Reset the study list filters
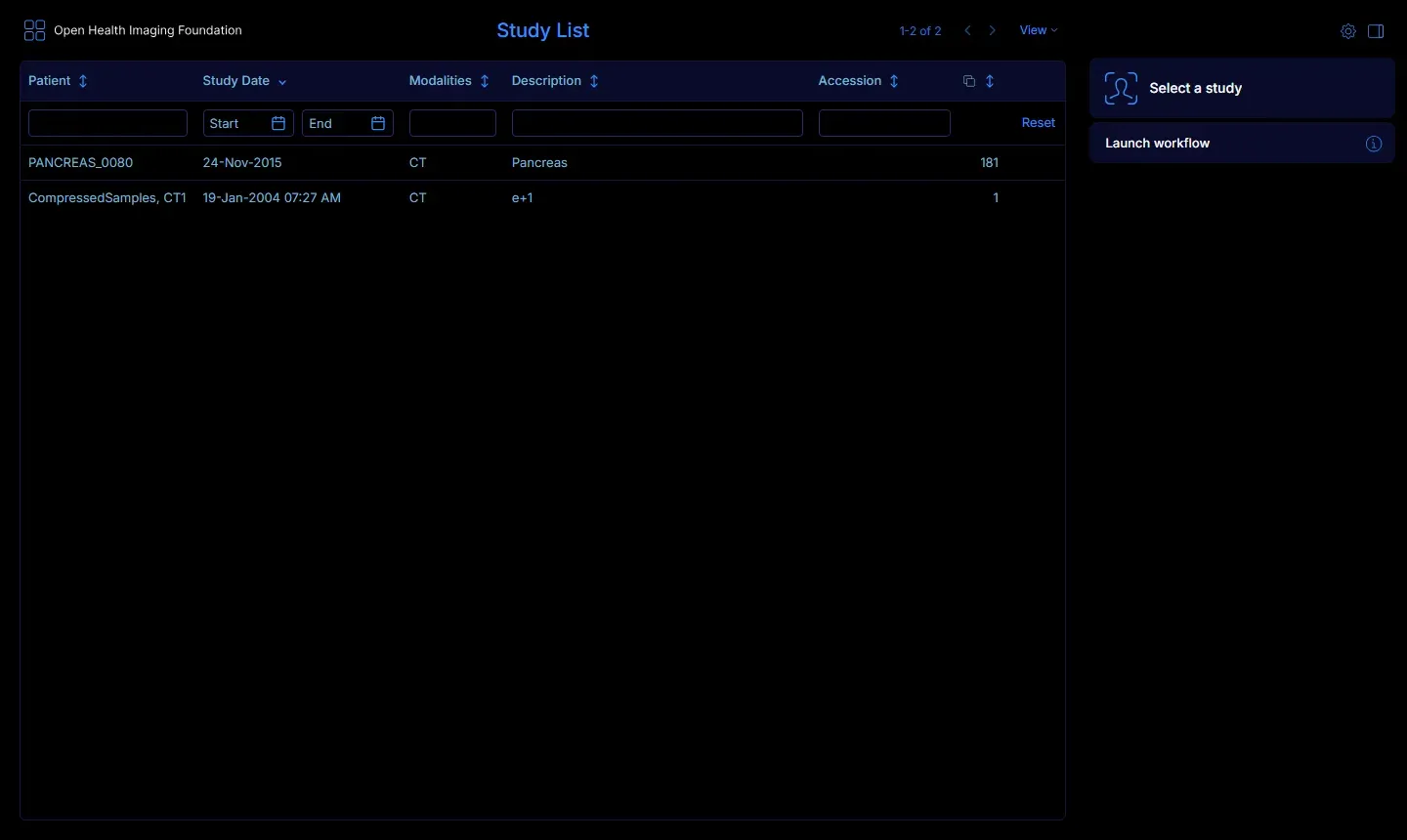1407x840 pixels. click(1039, 122)
